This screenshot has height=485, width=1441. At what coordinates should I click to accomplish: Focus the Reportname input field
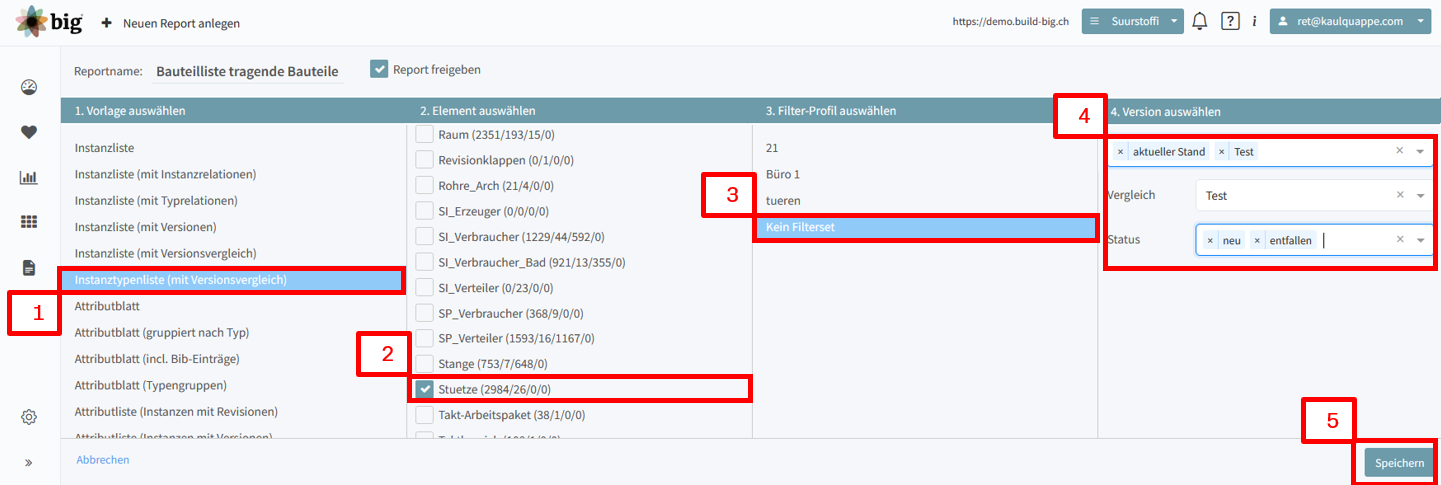pos(247,71)
